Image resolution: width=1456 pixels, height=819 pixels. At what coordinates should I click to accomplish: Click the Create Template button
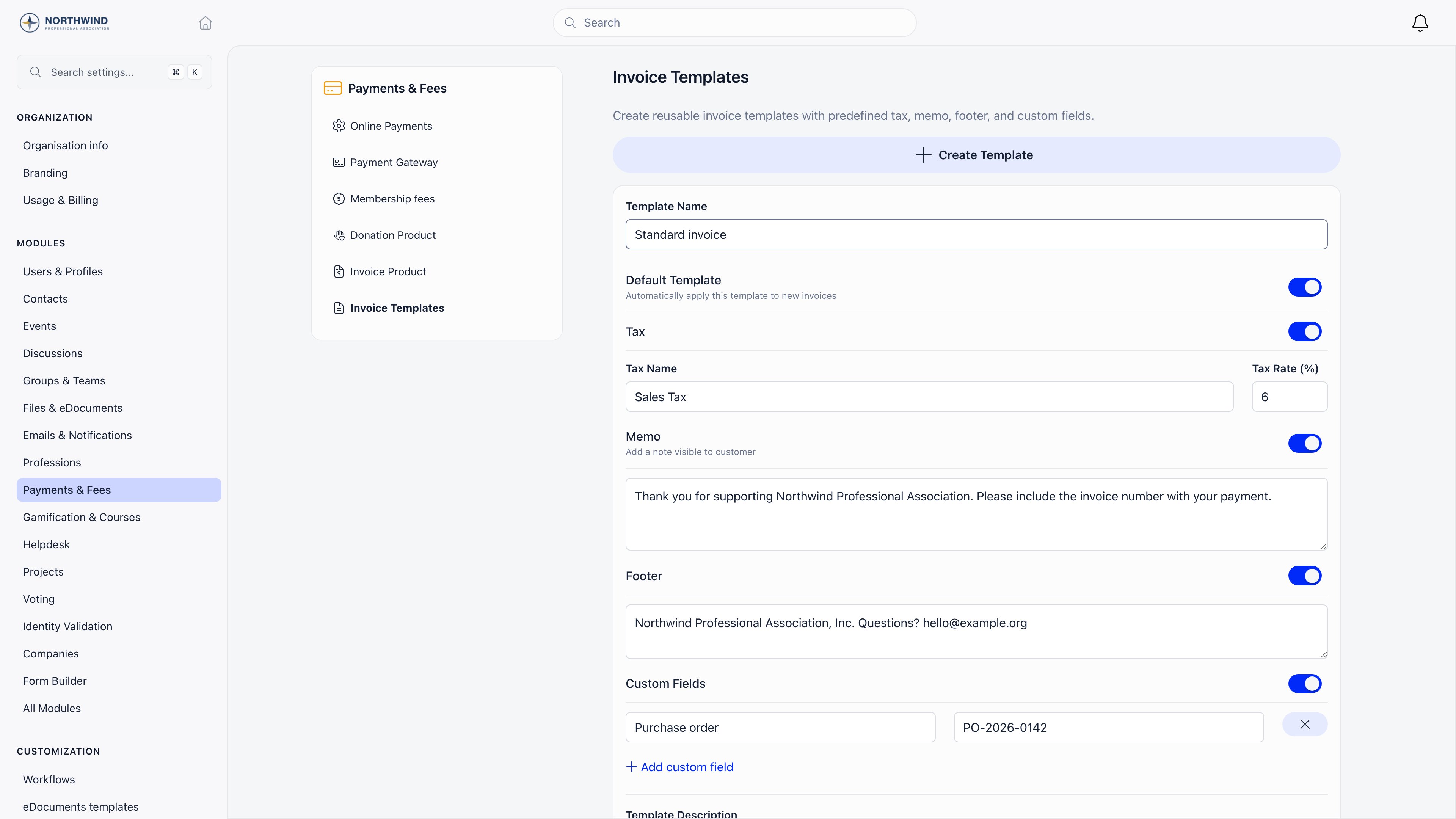976,155
